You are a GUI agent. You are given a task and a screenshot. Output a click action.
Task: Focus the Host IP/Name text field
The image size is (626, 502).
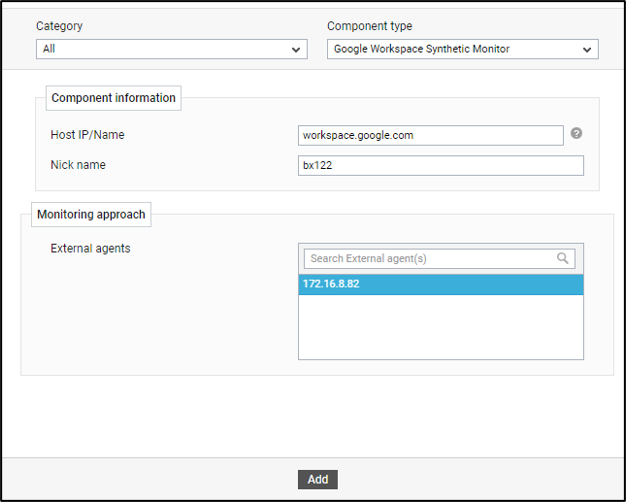point(430,135)
